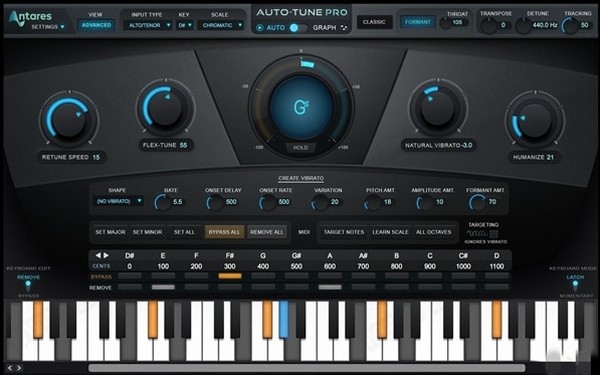Click the vibrato Rate knob
600x375 pixels.
click(163, 202)
